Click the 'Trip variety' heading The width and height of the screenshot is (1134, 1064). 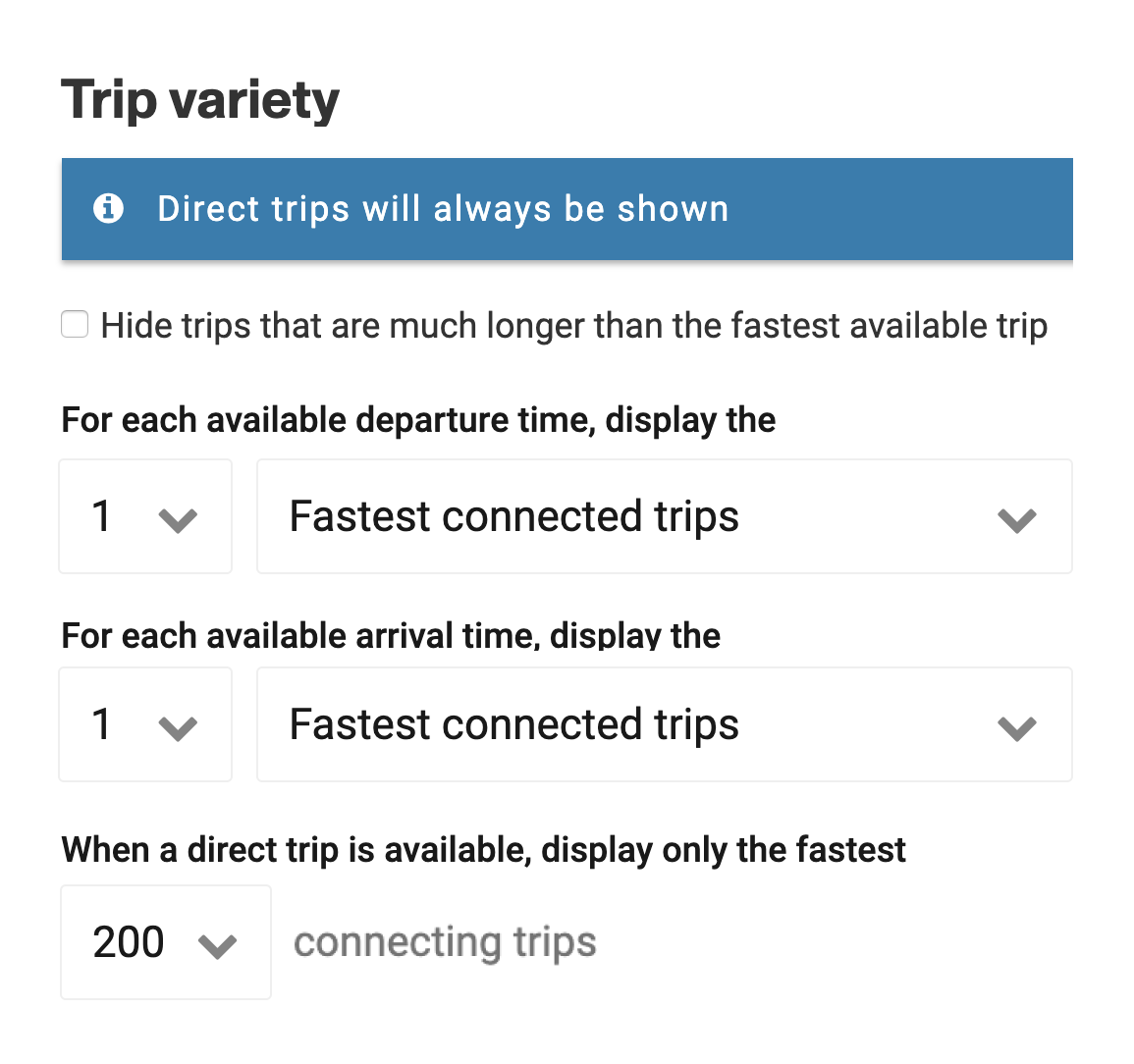point(200,100)
